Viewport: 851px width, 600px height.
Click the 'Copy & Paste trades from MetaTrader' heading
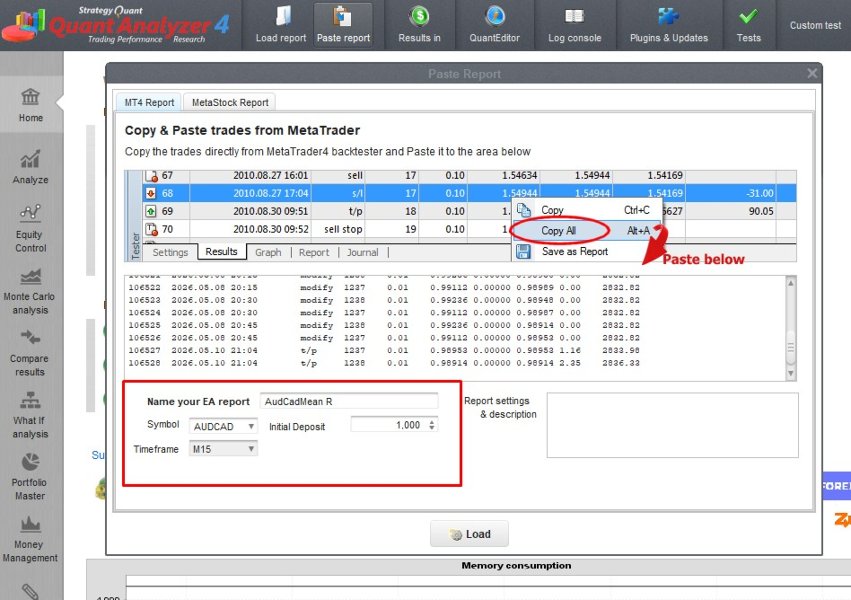point(242,130)
